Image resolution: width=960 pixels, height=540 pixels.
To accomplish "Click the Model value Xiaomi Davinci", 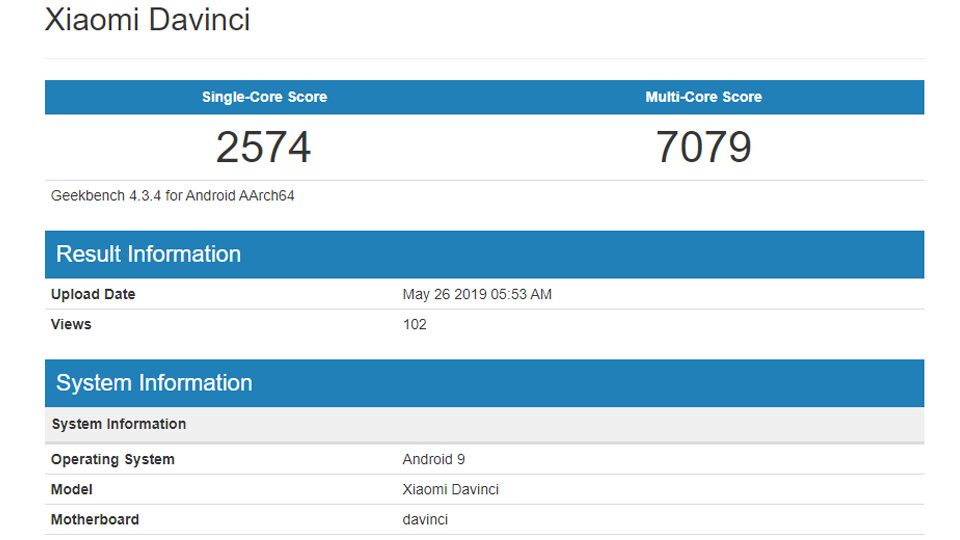I will pyautogui.click(x=451, y=489).
